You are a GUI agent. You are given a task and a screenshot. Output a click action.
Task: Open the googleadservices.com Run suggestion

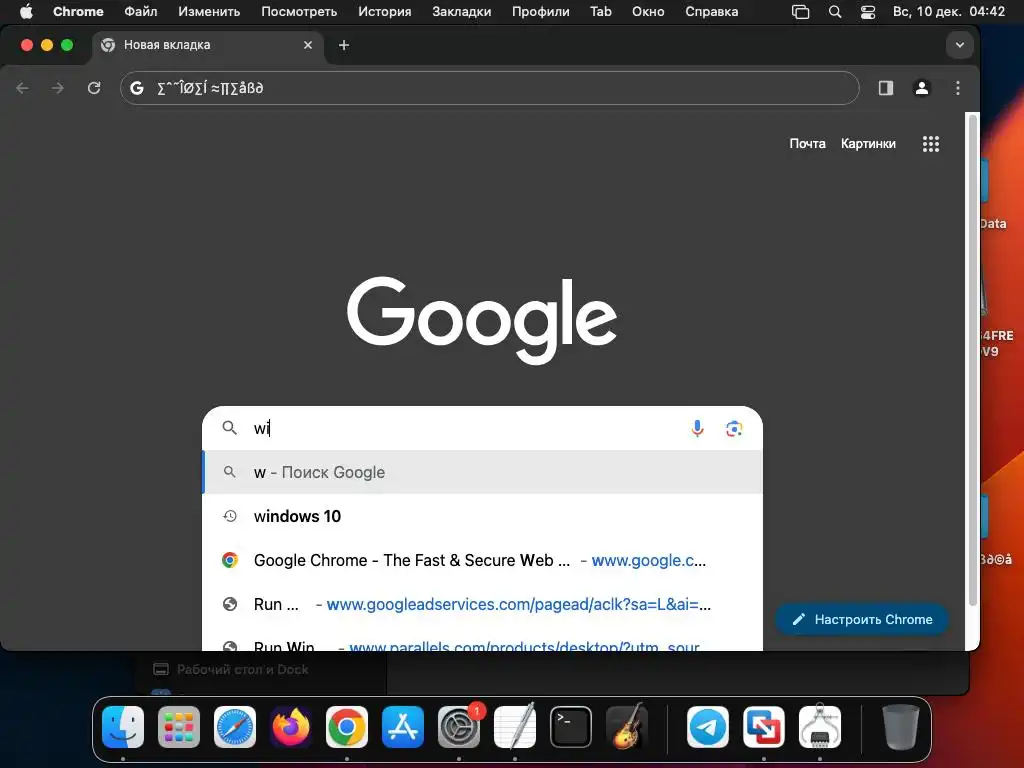coord(483,604)
